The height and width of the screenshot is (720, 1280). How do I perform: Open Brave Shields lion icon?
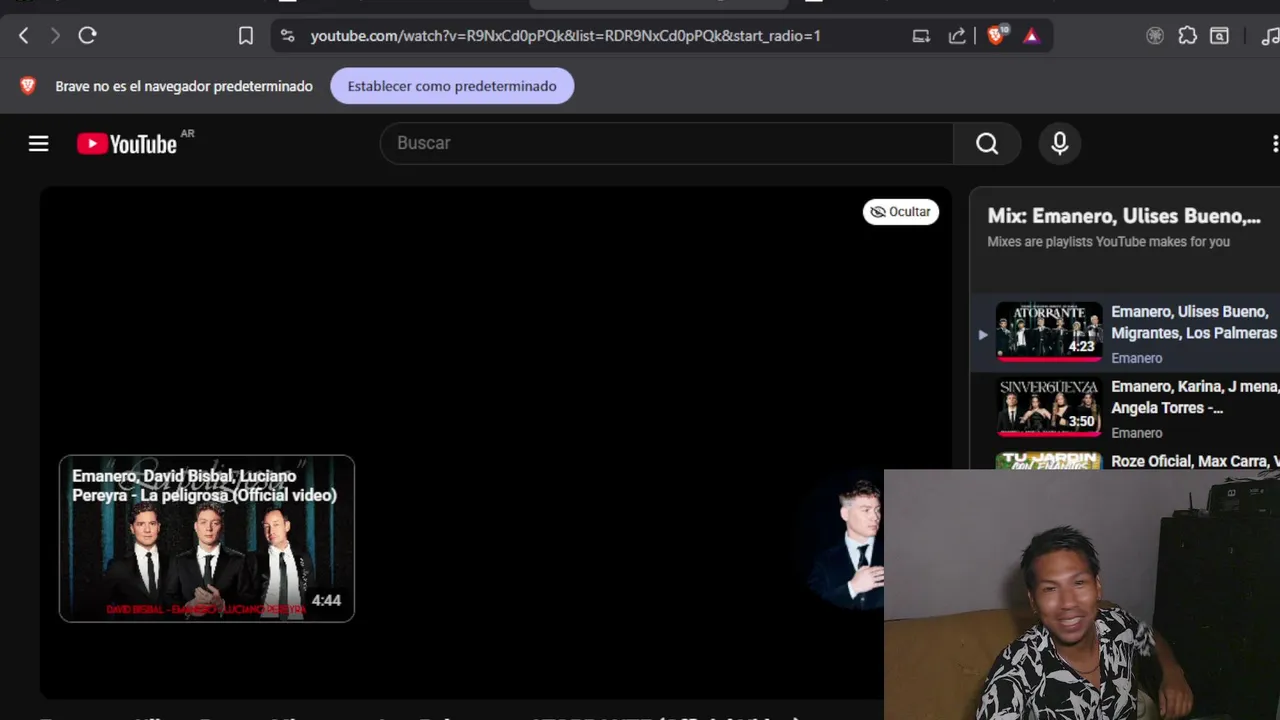(x=996, y=36)
